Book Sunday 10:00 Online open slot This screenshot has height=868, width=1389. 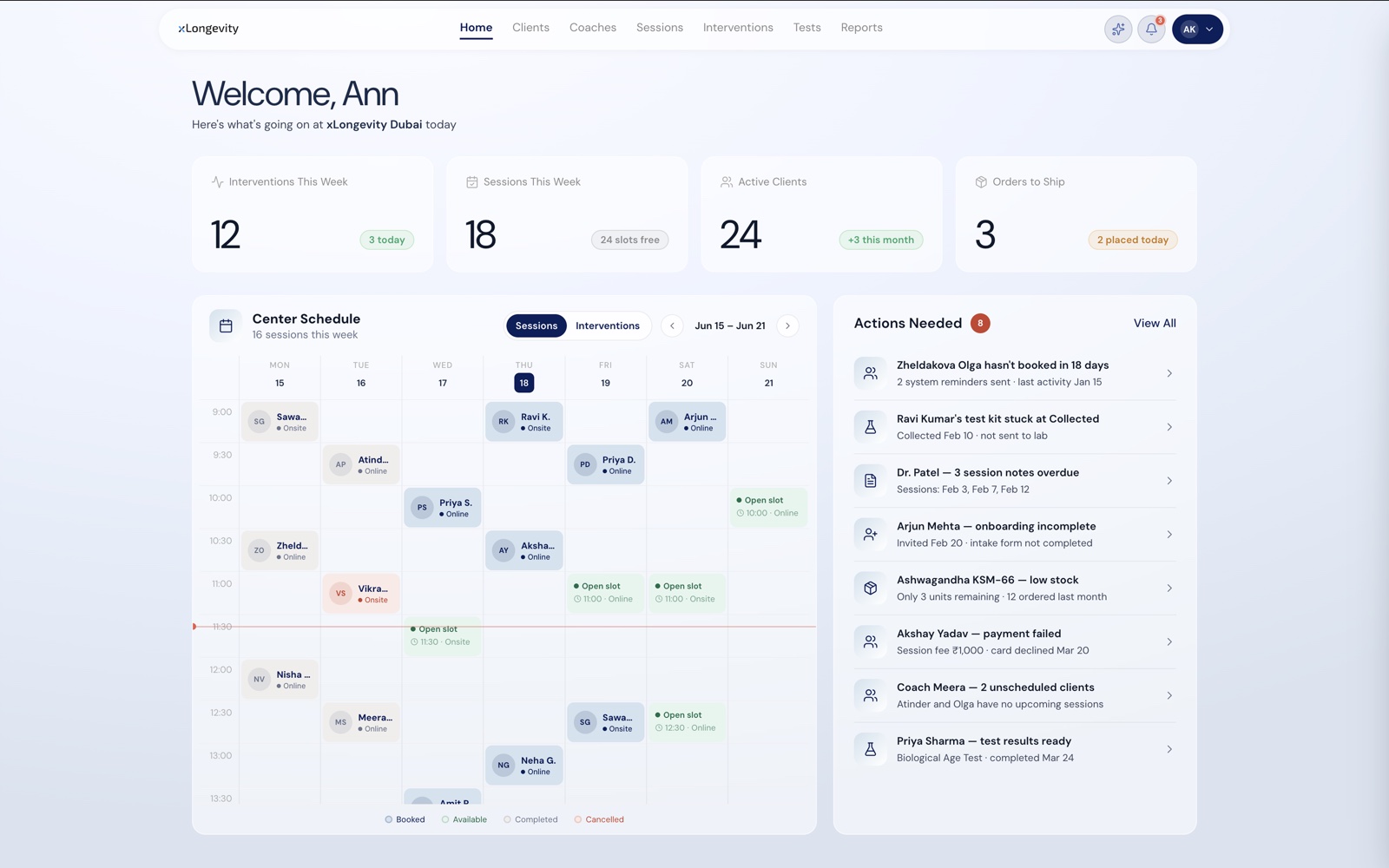(x=769, y=507)
